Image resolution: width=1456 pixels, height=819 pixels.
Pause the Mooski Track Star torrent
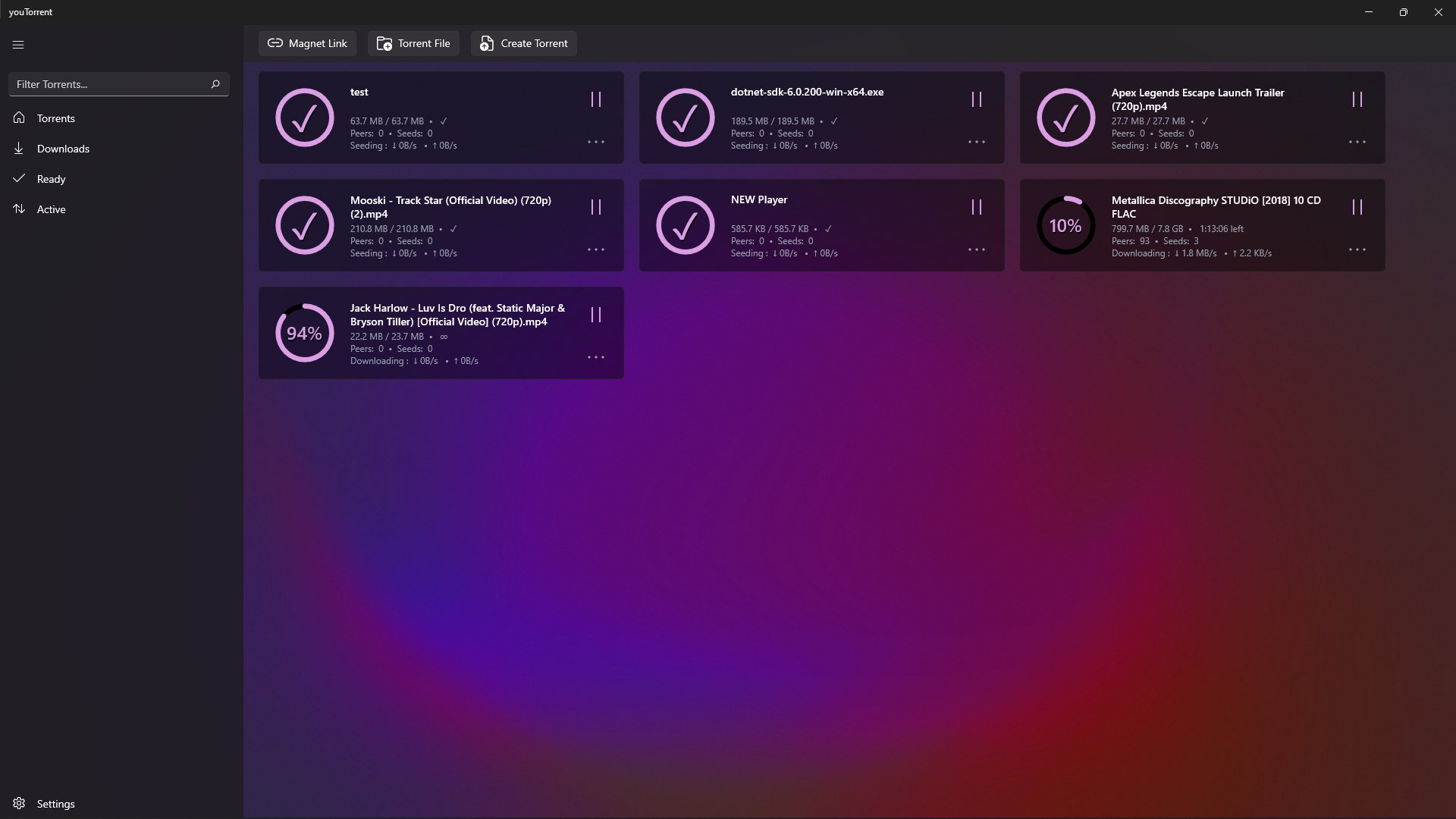595,207
